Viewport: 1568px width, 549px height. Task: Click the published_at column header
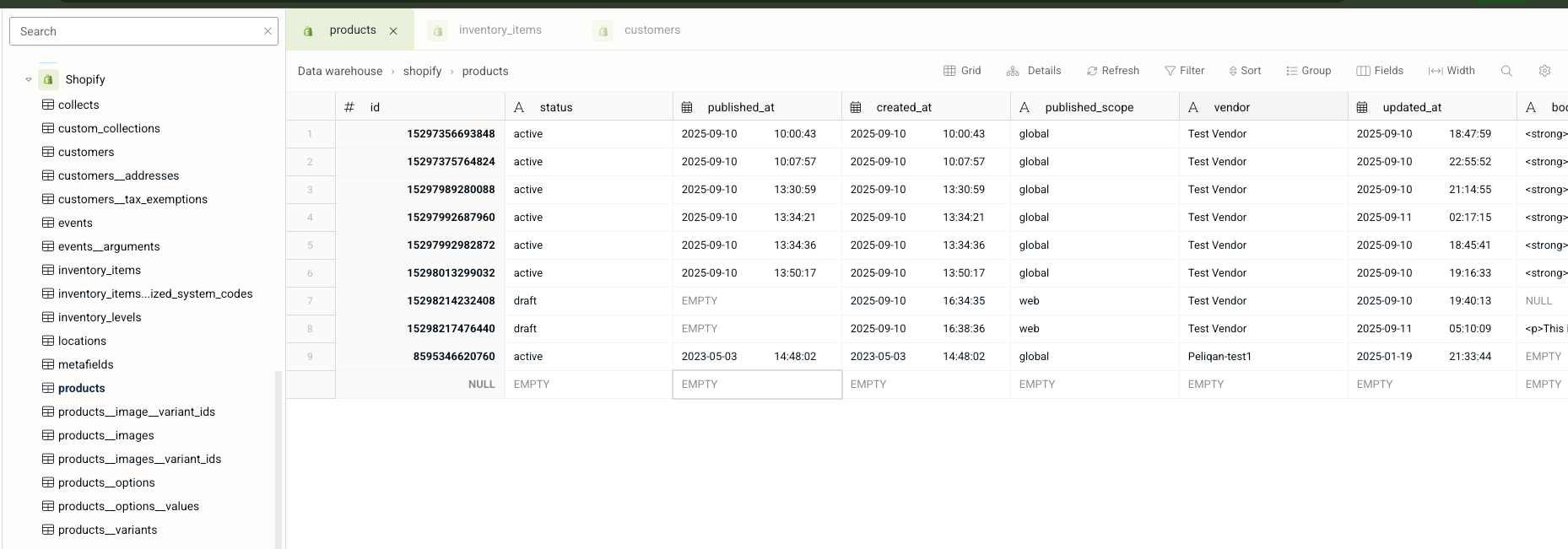pos(758,107)
